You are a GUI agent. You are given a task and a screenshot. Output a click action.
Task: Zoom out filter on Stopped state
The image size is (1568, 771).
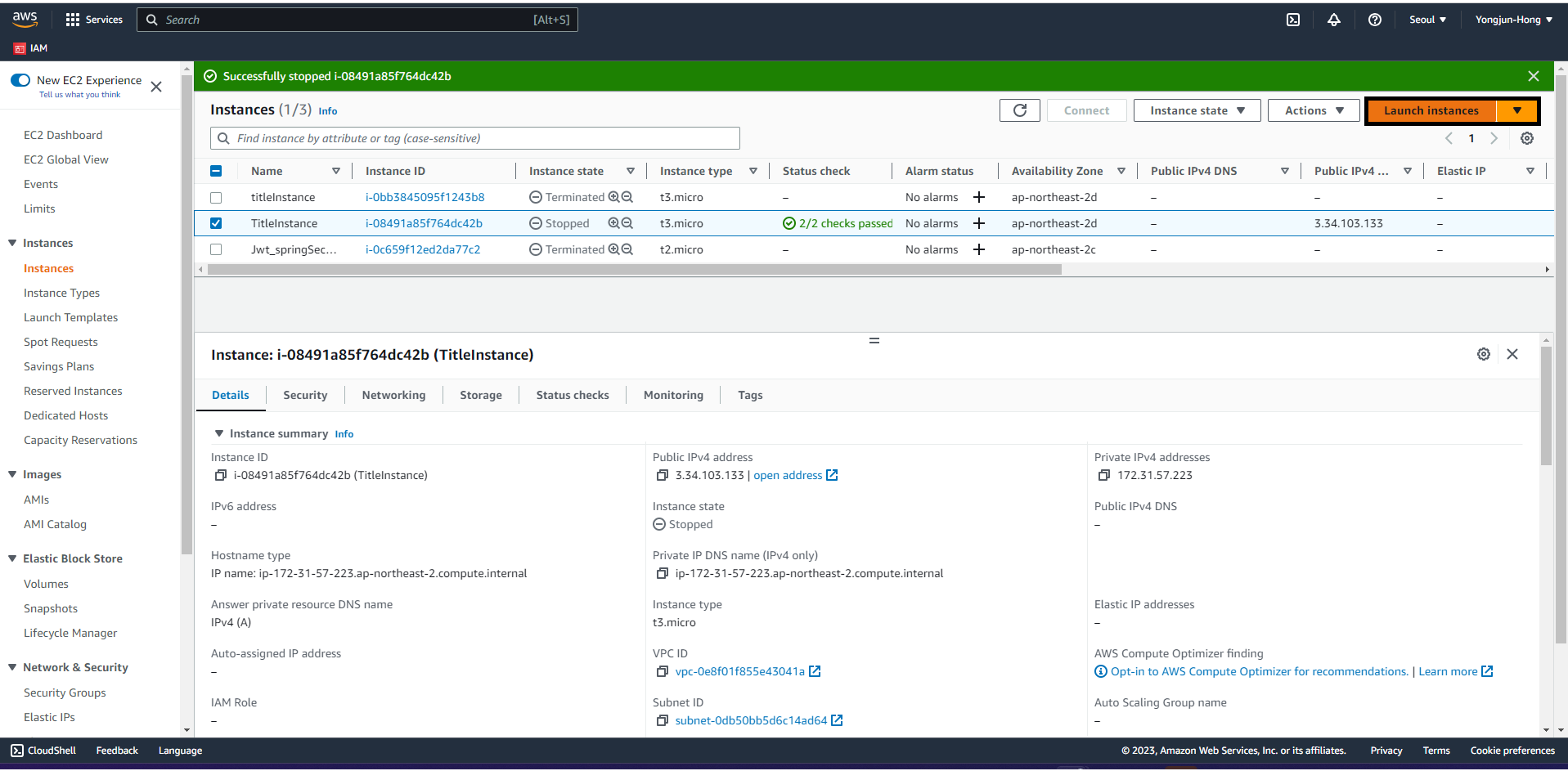pos(627,223)
